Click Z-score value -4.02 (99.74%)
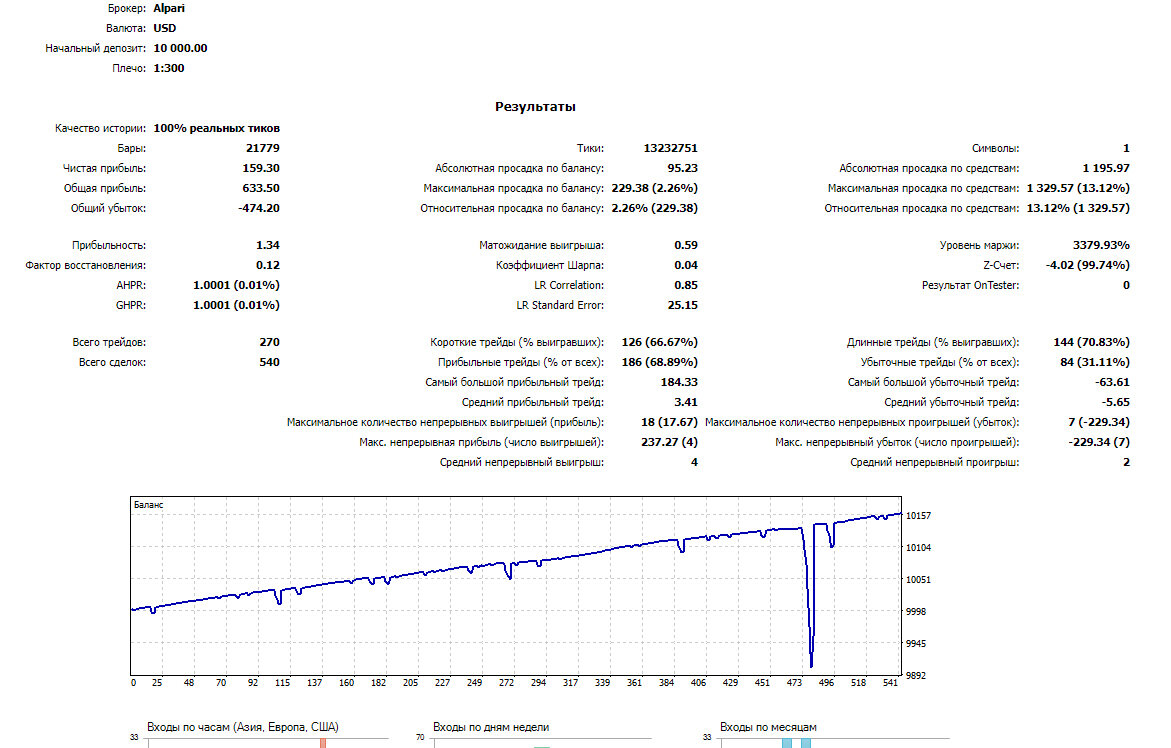Viewport: 1171px width, 748px height. pyautogui.click(x=1087, y=265)
